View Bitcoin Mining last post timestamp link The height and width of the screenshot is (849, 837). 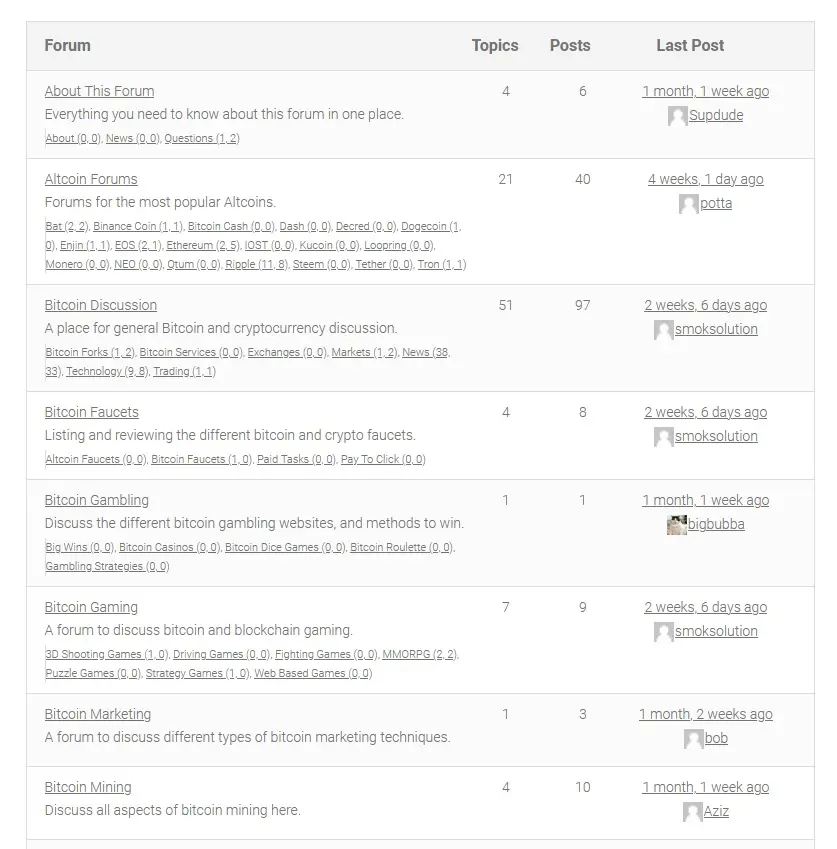coord(705,787)
